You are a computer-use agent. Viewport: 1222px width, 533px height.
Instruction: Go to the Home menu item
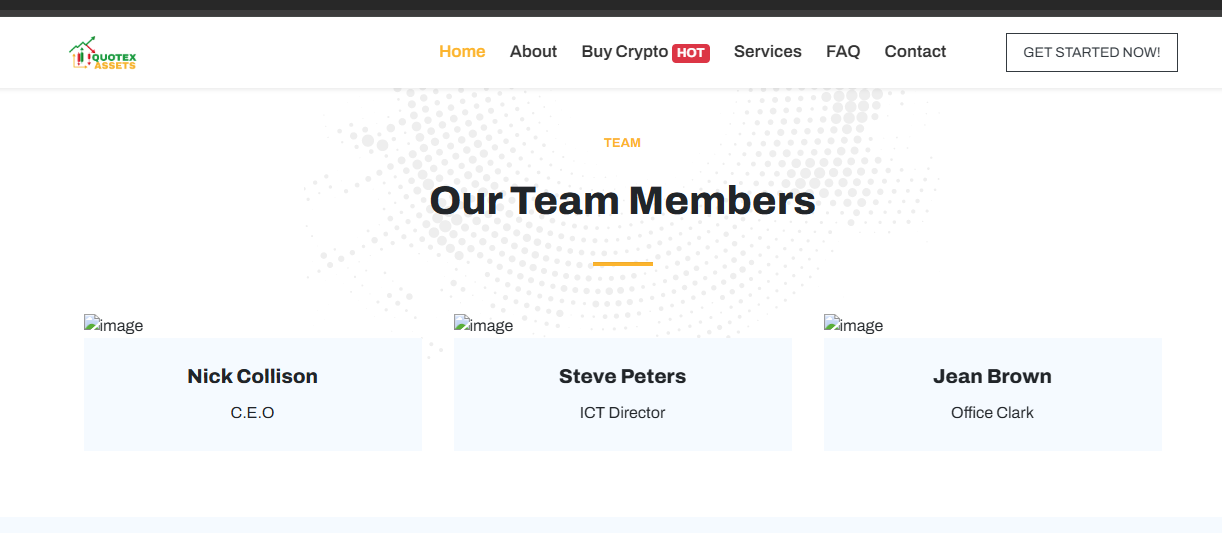462,52
